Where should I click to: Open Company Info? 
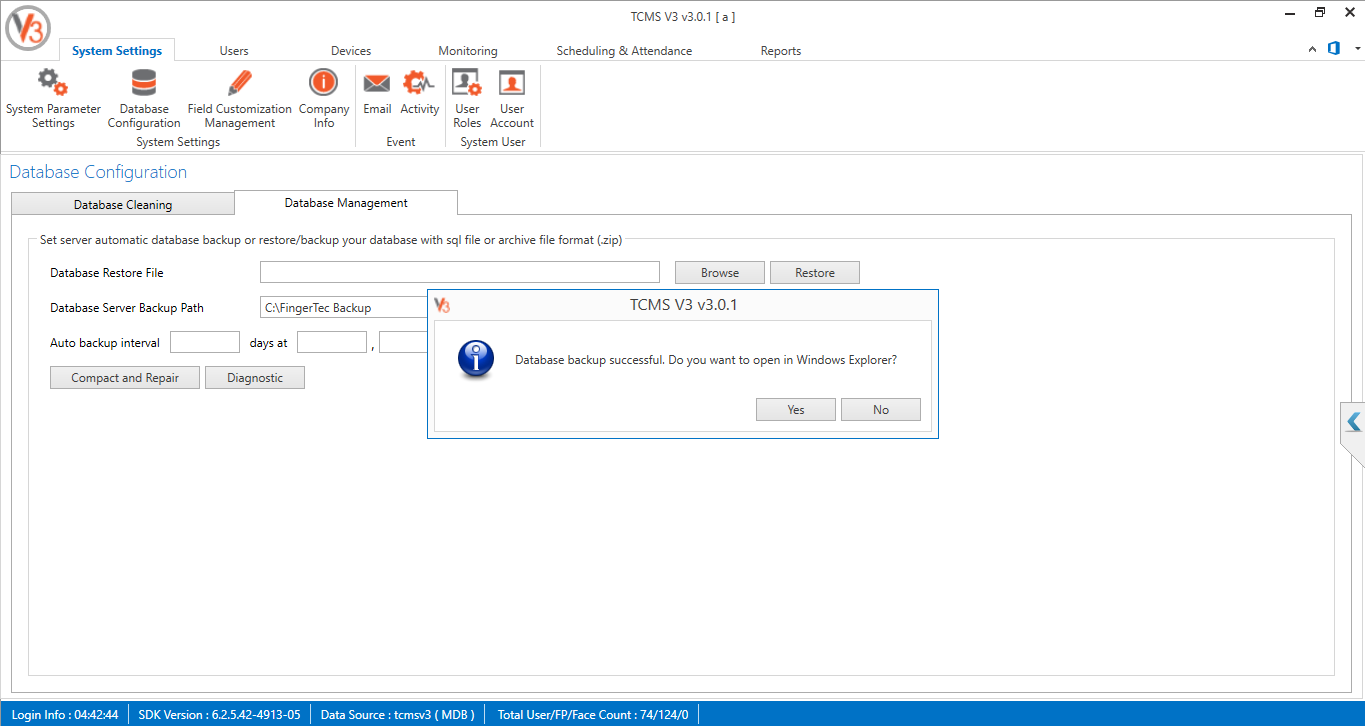[324, 98]
